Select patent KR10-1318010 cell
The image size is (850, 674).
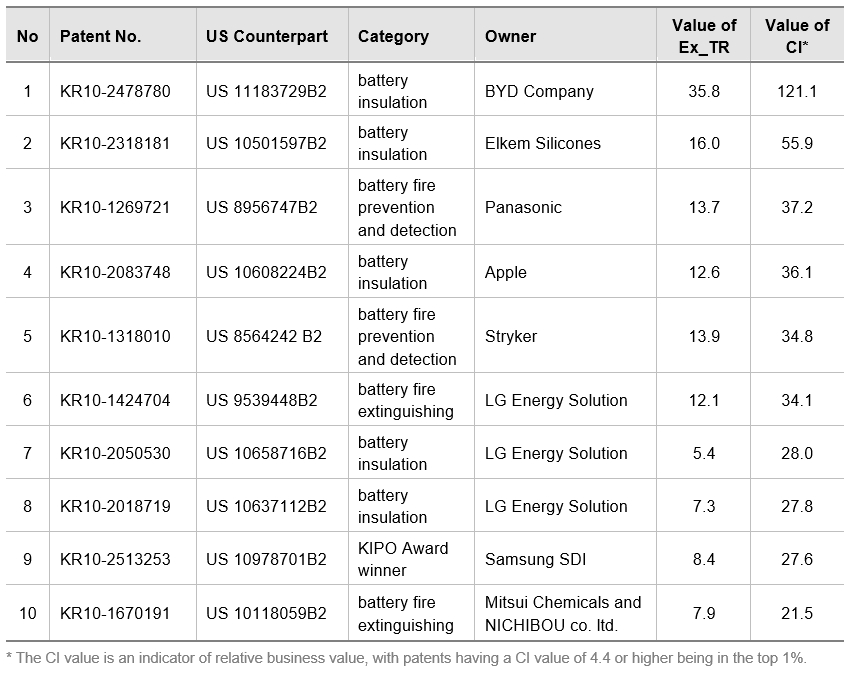coord(115,336)
